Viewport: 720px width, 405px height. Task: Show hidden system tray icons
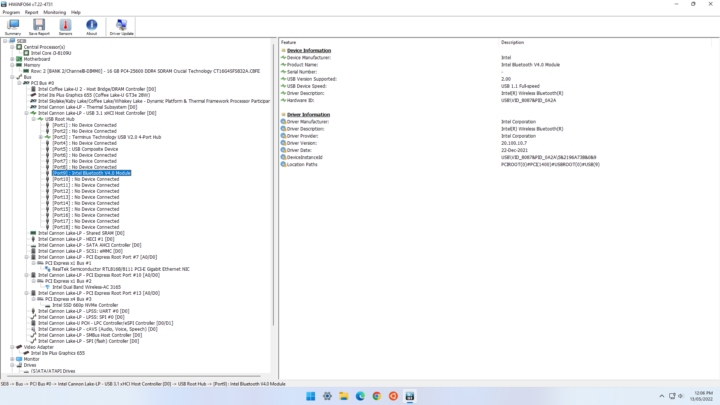tap(662, 396)
